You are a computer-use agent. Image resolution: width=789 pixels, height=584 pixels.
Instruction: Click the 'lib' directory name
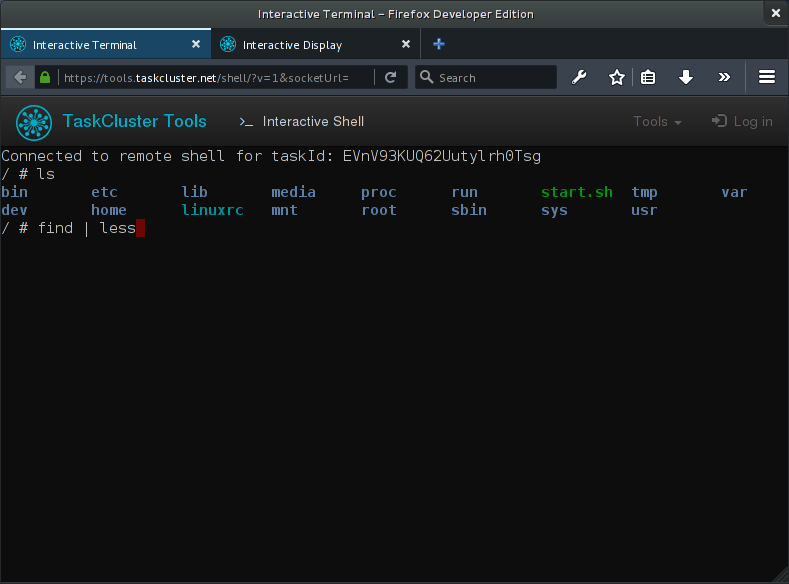point(194,192)
